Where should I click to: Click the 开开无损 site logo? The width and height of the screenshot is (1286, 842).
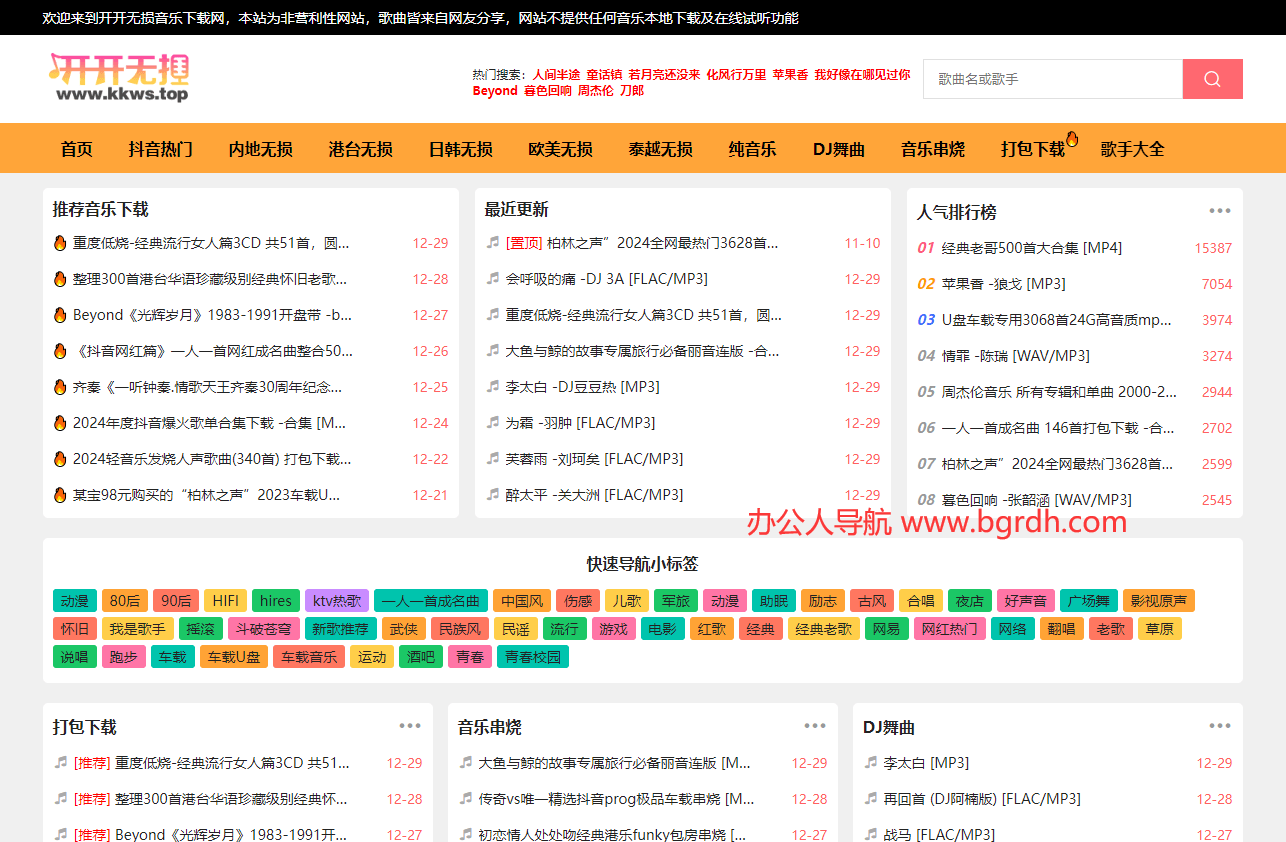pos(120,77)
